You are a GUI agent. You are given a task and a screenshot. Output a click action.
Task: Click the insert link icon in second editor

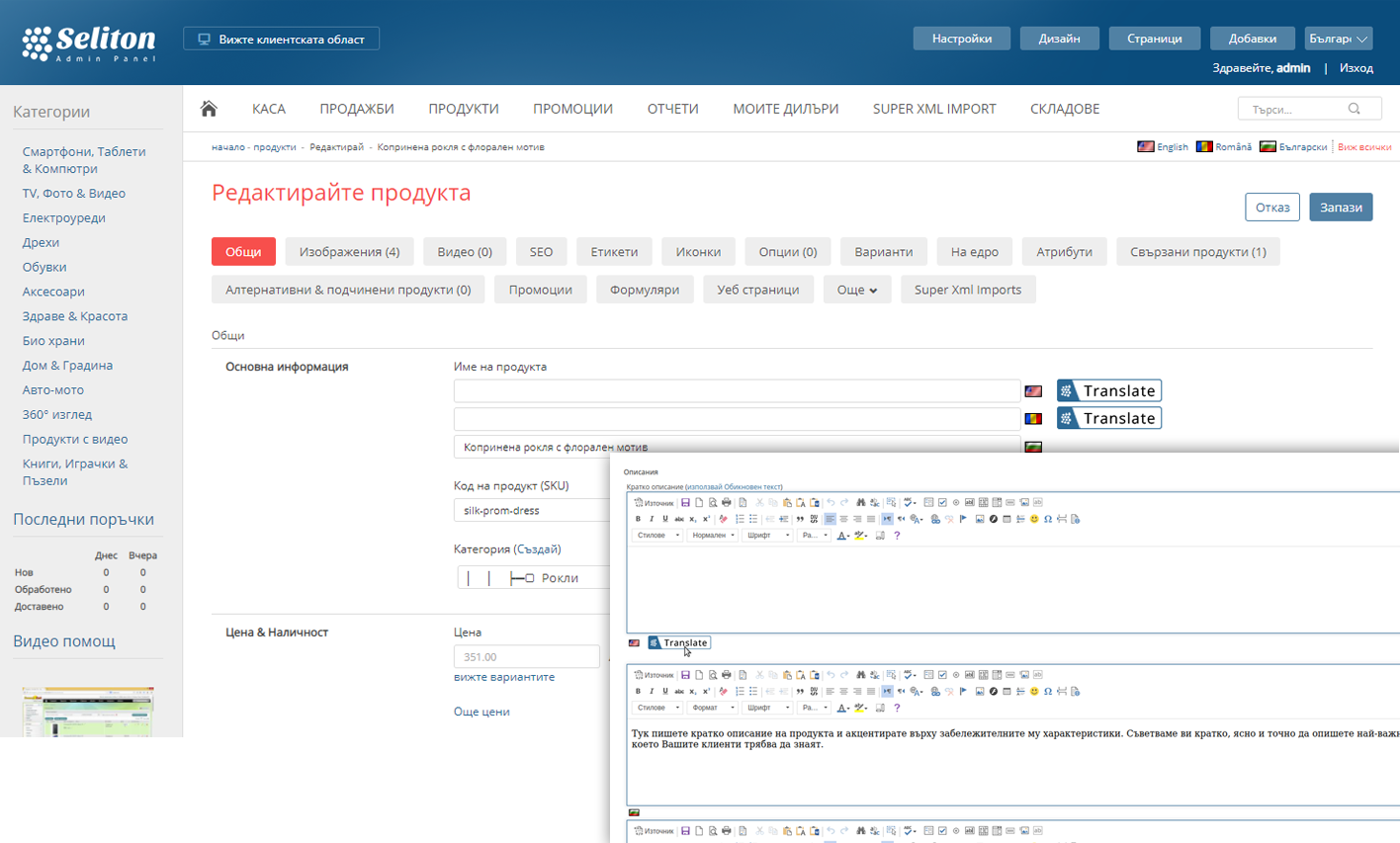click(x=935, y=692)
